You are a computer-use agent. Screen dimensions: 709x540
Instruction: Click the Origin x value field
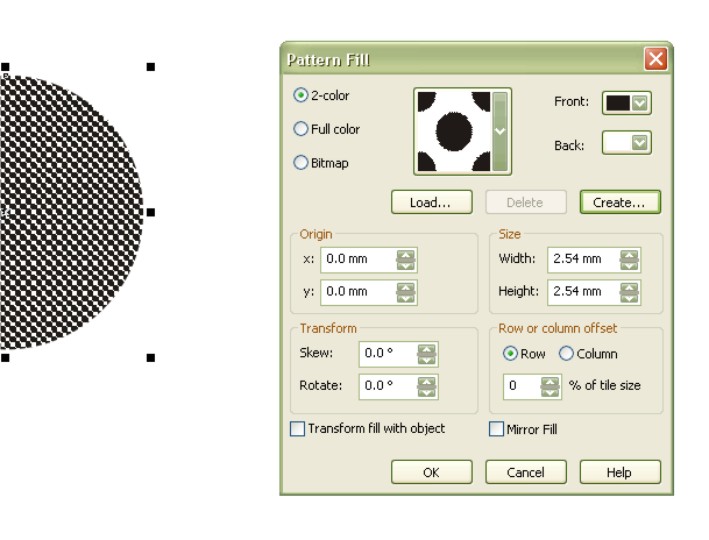tap(357, 259)
